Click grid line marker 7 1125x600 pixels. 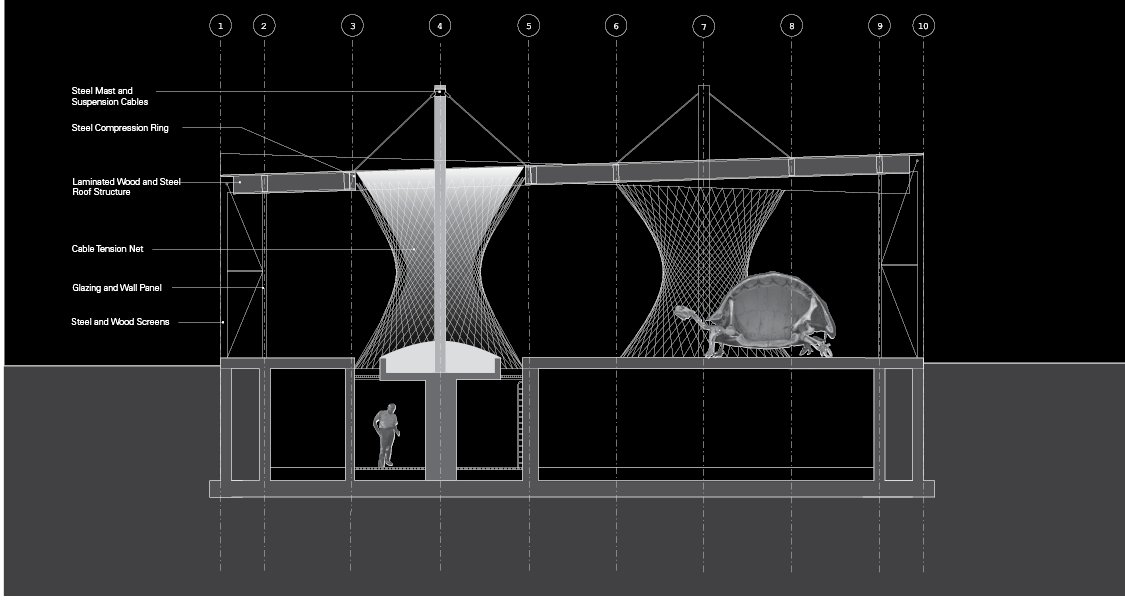pos(704,27)
